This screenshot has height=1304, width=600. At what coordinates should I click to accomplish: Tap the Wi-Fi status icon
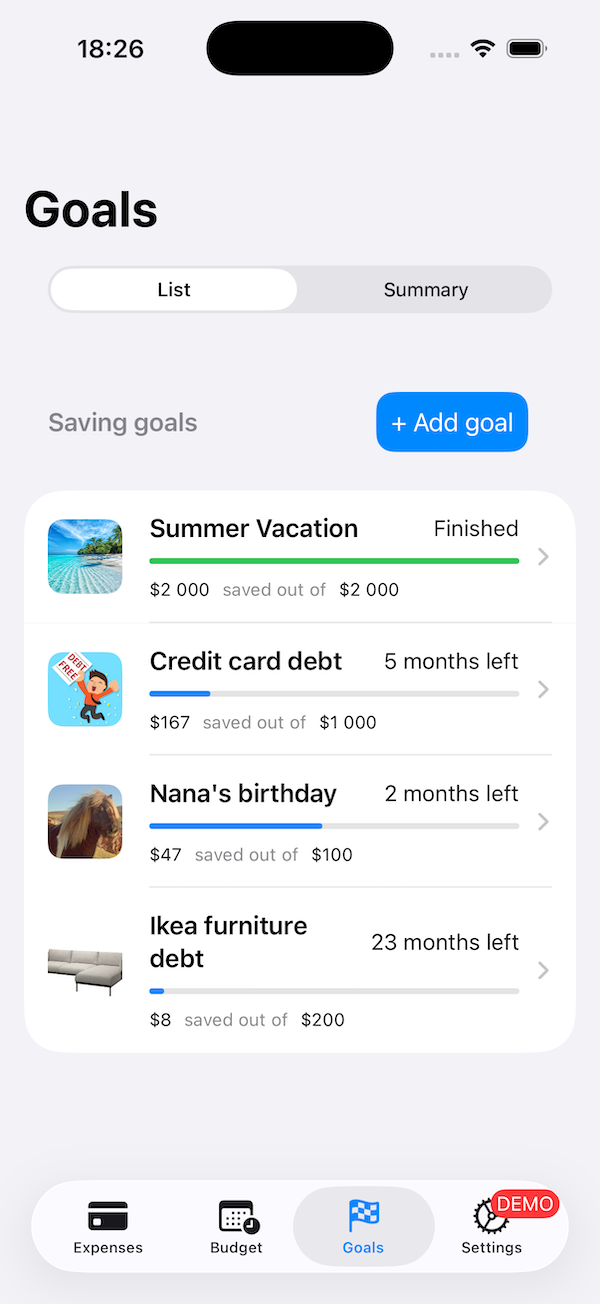click(x=484, y=49)
